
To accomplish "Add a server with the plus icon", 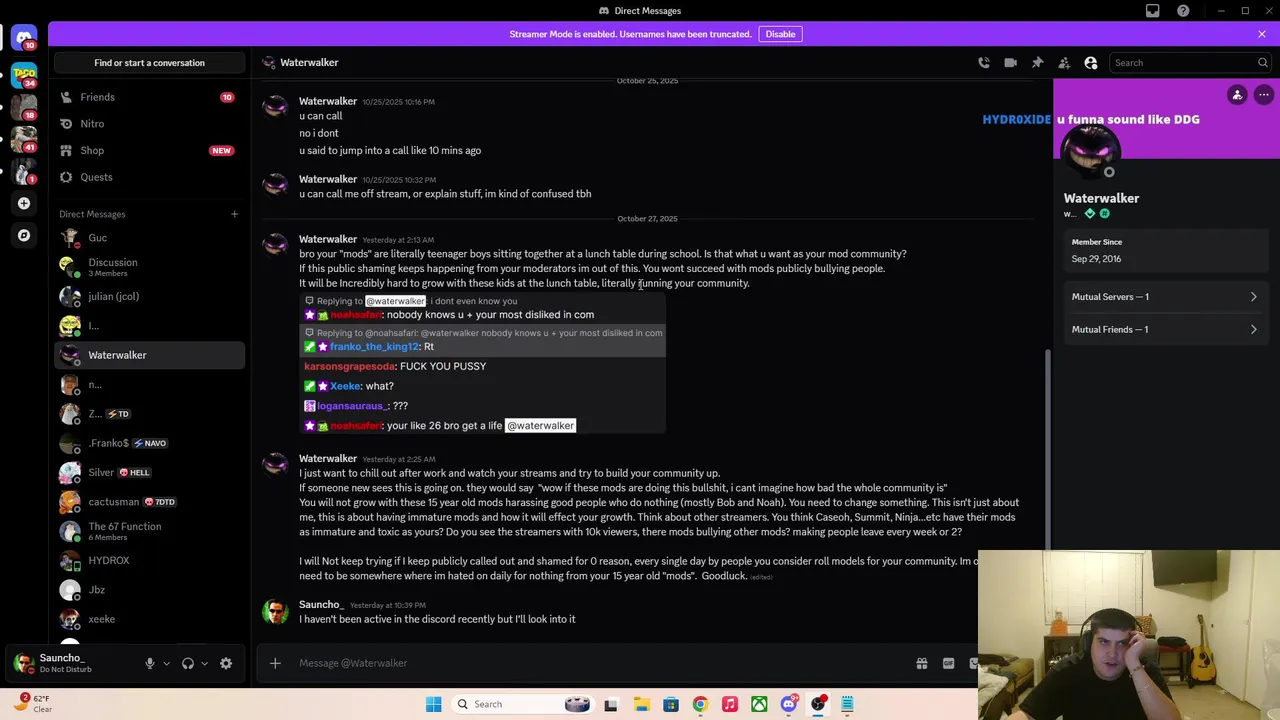I will (24, 203).
